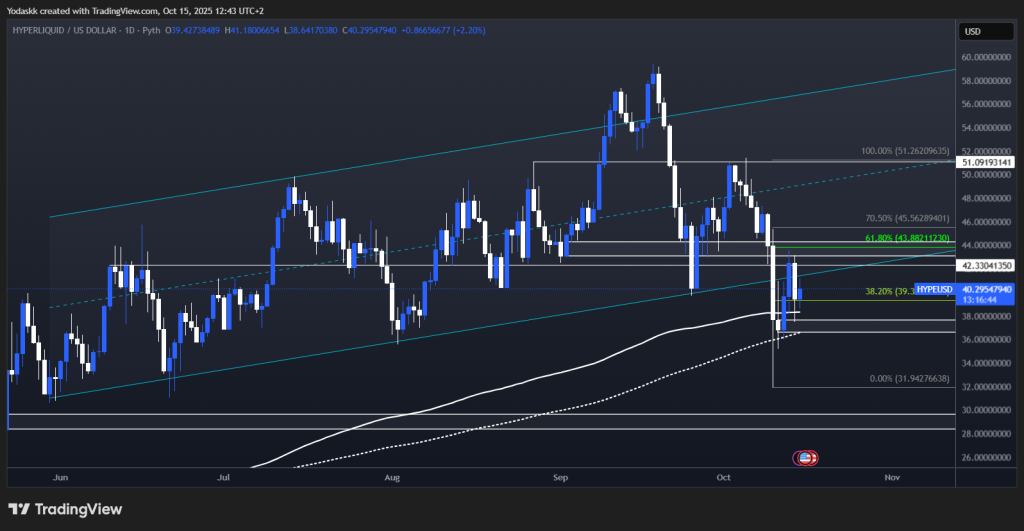The height and width of the screenshot is (531, 1024).
Task: Click the 60.00000000 price axis tick
Action: tap(987, 57)
